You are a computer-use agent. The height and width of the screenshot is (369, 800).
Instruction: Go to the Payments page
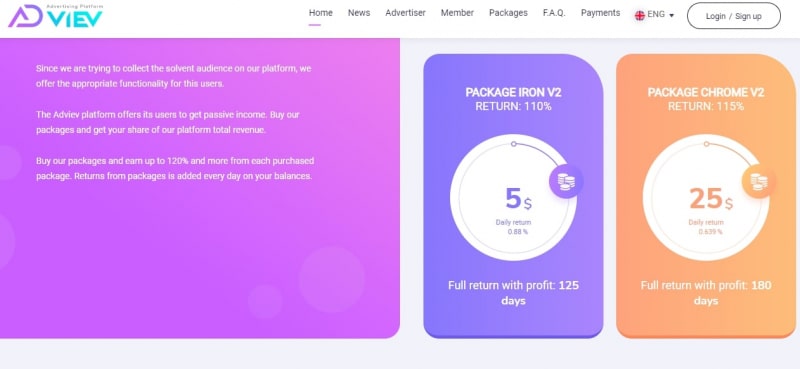coord(601,13)
